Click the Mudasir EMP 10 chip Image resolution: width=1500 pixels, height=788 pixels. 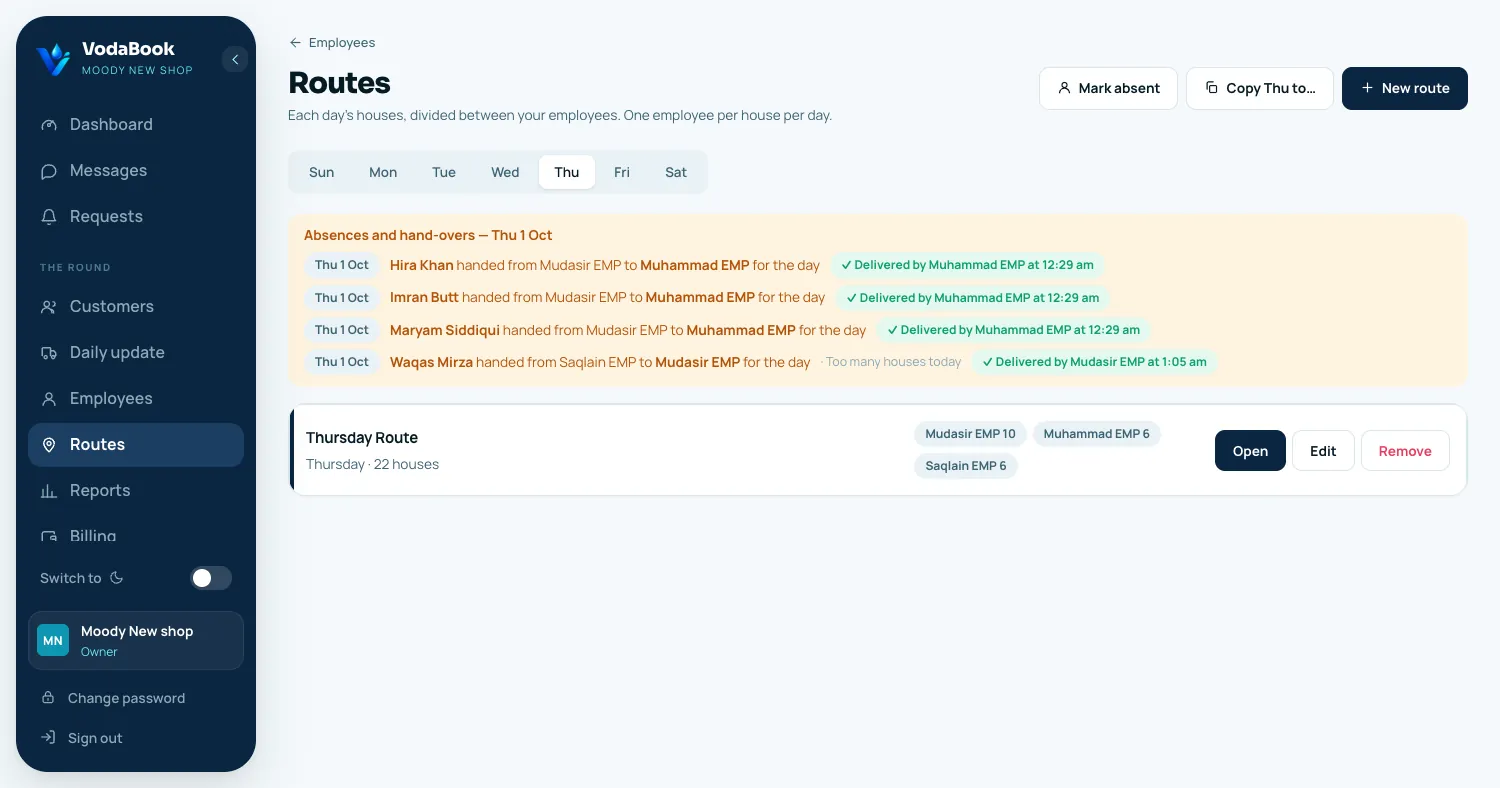click(x=970, y=434)
